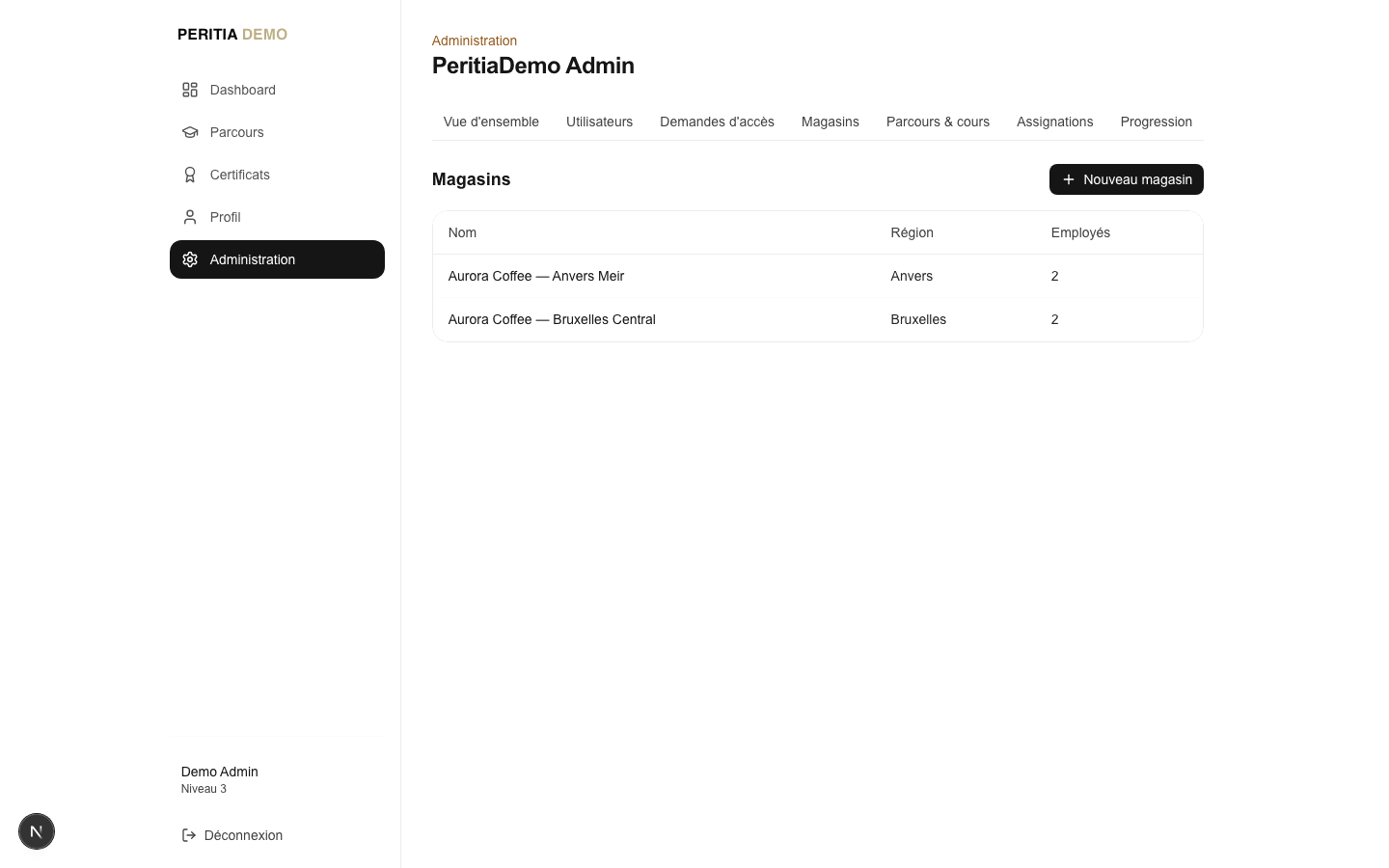Click the Bruxelles region cell
1389x868 pixels.
tap(918, 319)
